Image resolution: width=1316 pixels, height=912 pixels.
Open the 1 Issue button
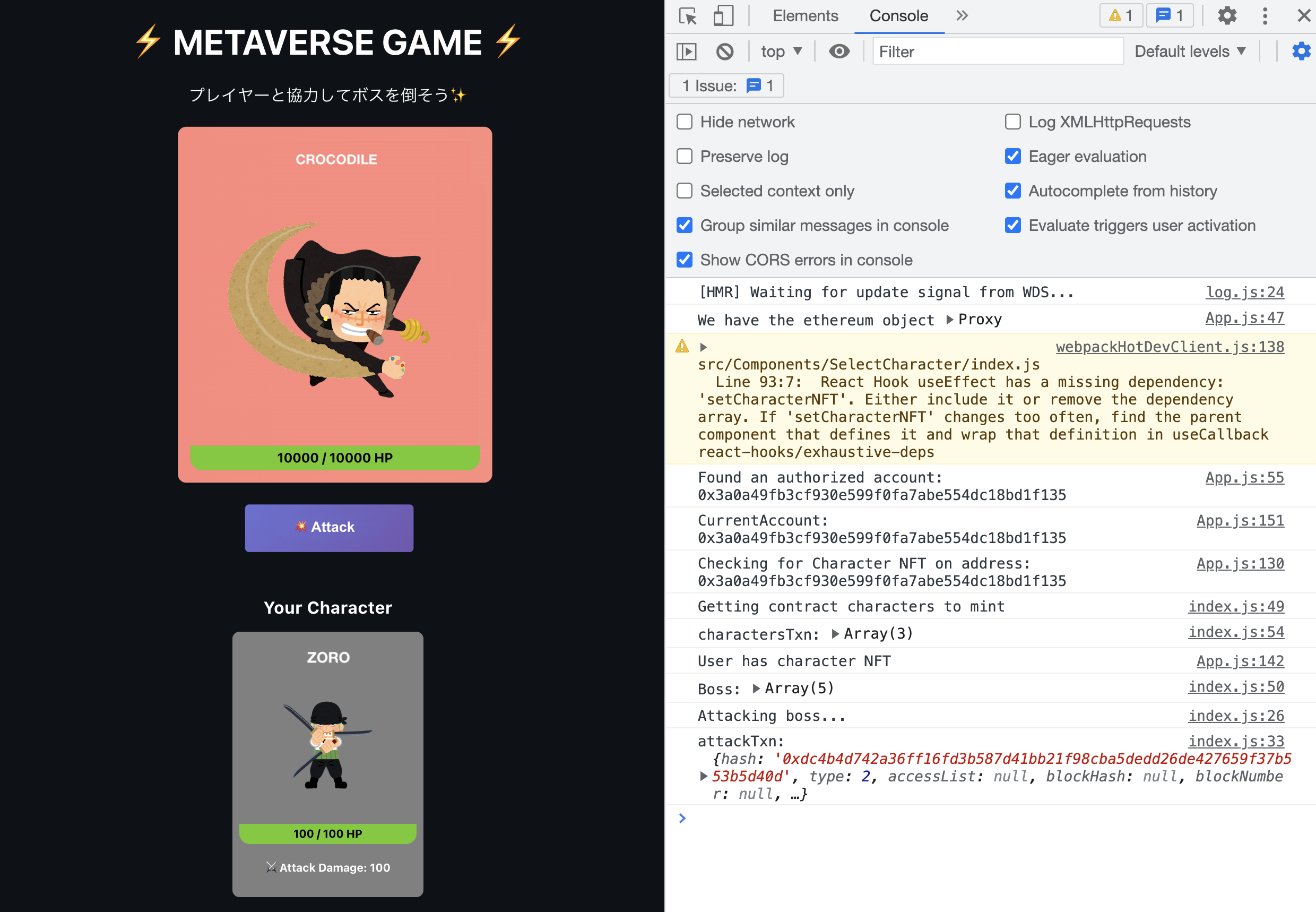(726, 85)
